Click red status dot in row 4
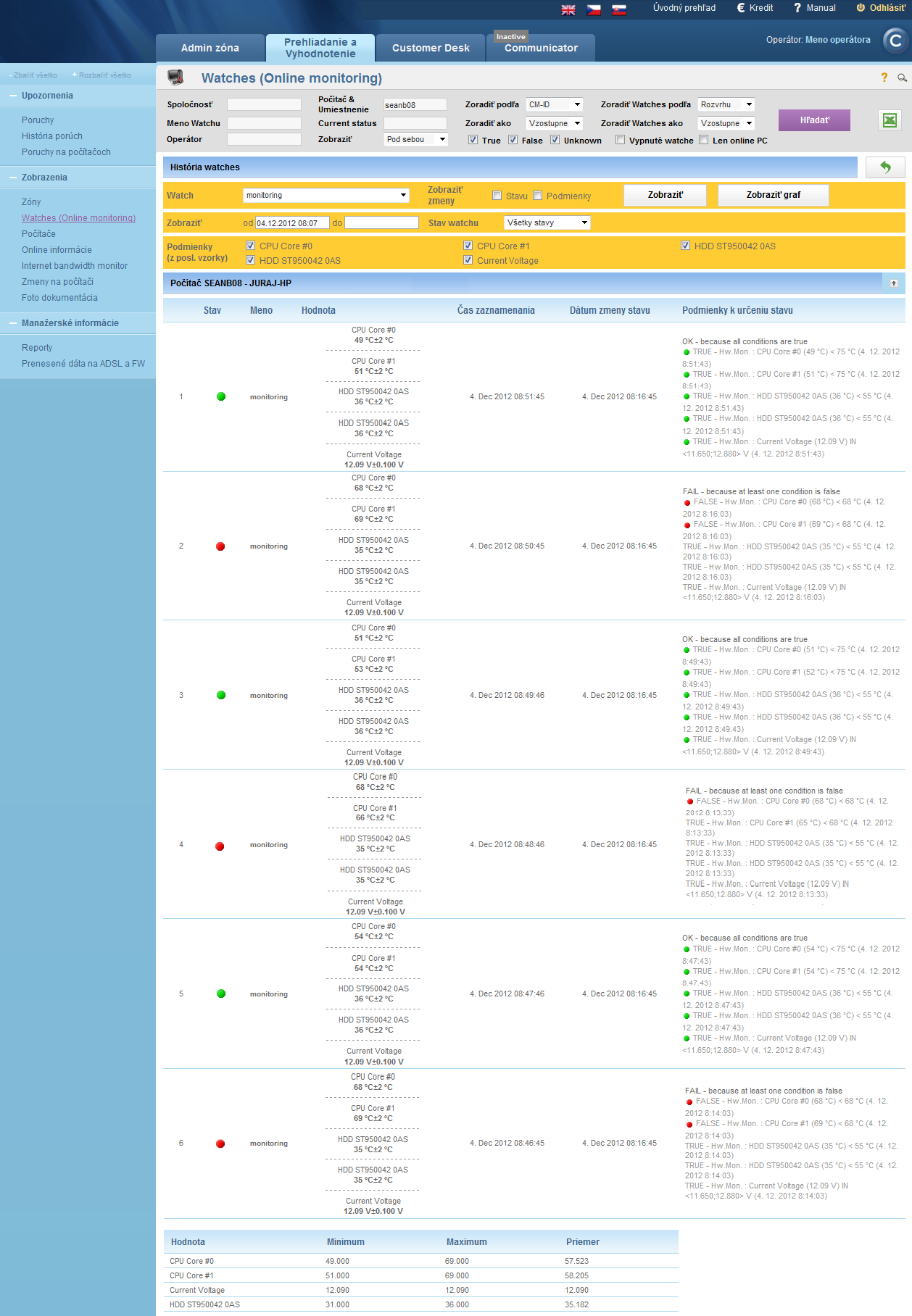 pos(220,846)
